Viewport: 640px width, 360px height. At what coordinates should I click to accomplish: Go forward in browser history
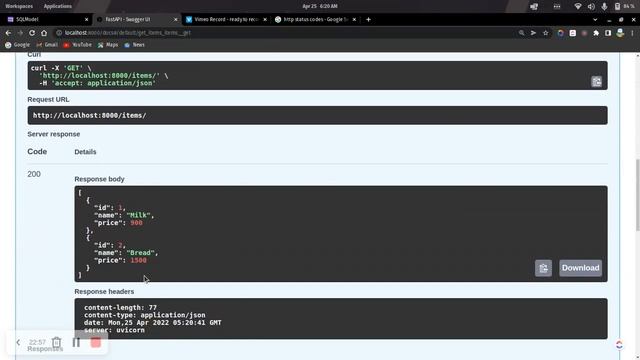[x=20, y=33]
